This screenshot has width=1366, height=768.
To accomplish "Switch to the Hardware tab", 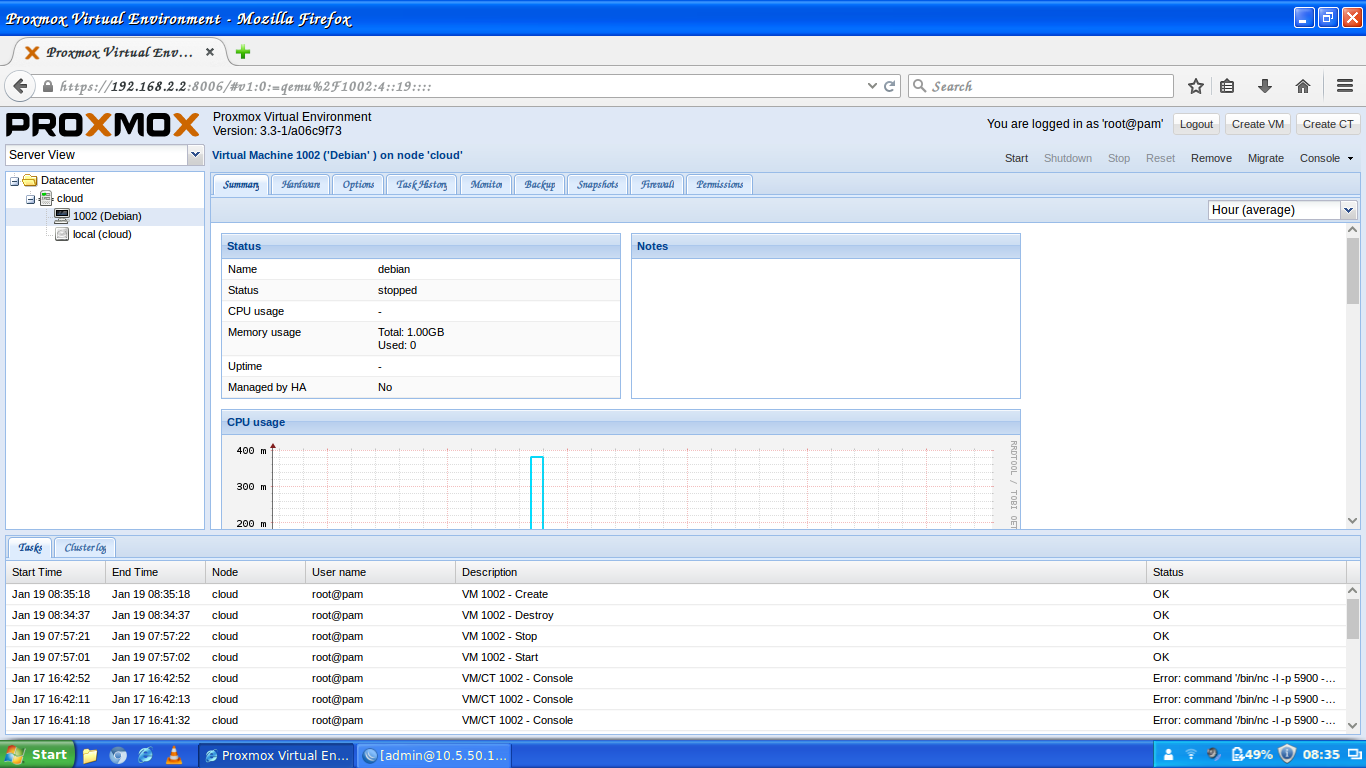I will point(300,184).
